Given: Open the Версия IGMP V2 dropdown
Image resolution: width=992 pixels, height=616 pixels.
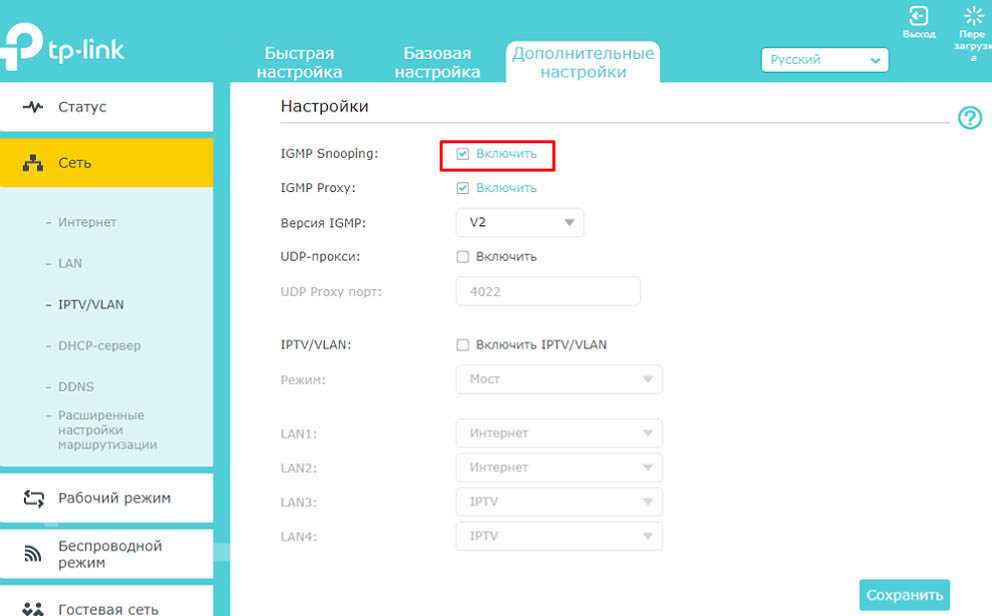Looking at the screenshot, I should [x=519, y=223].
